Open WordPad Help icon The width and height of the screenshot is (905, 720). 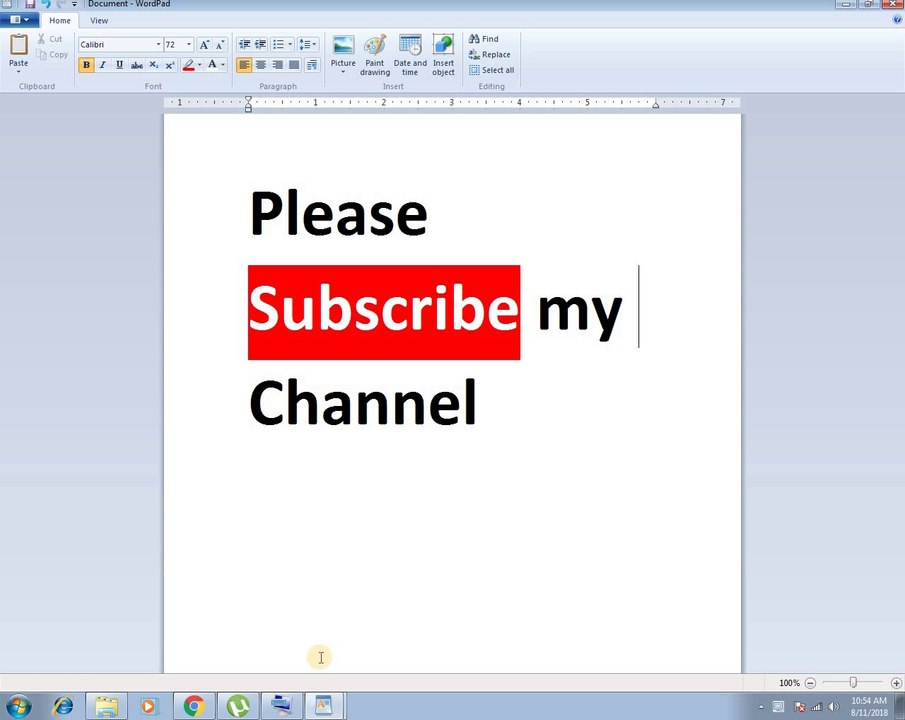click(897, 20)
